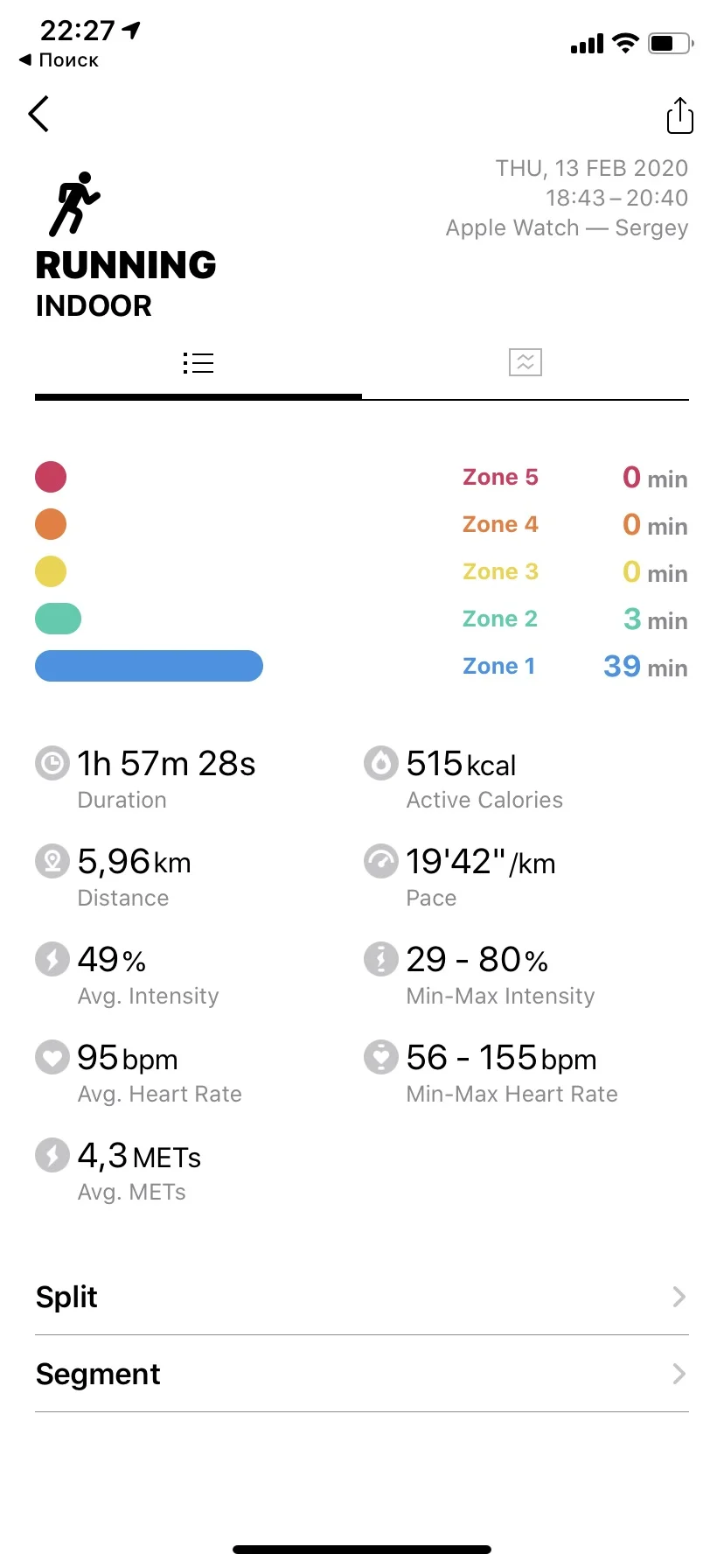Tap the blue Zone 1 bar

point(149,666)
